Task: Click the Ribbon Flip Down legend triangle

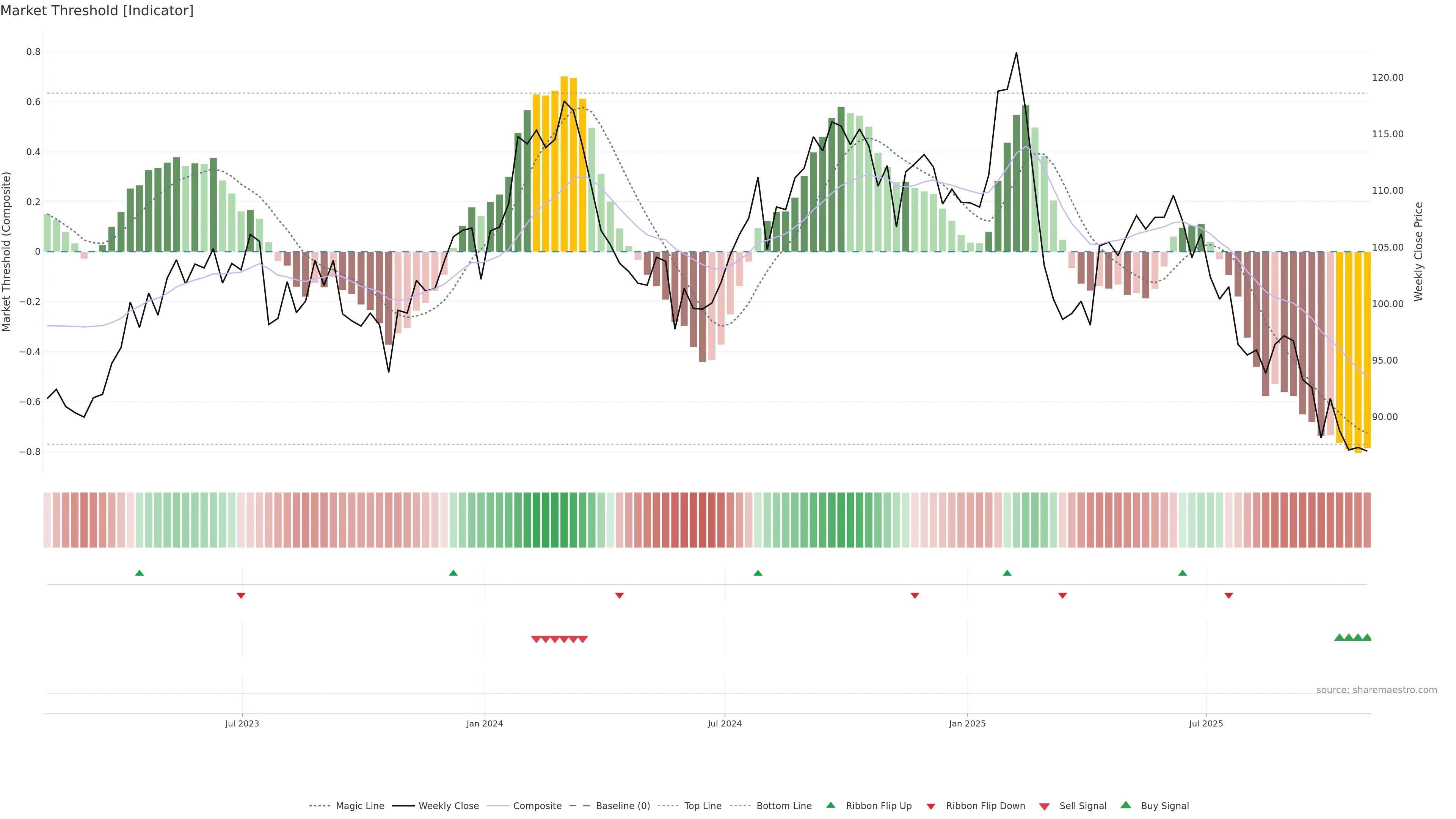Action: coord(930,806)
